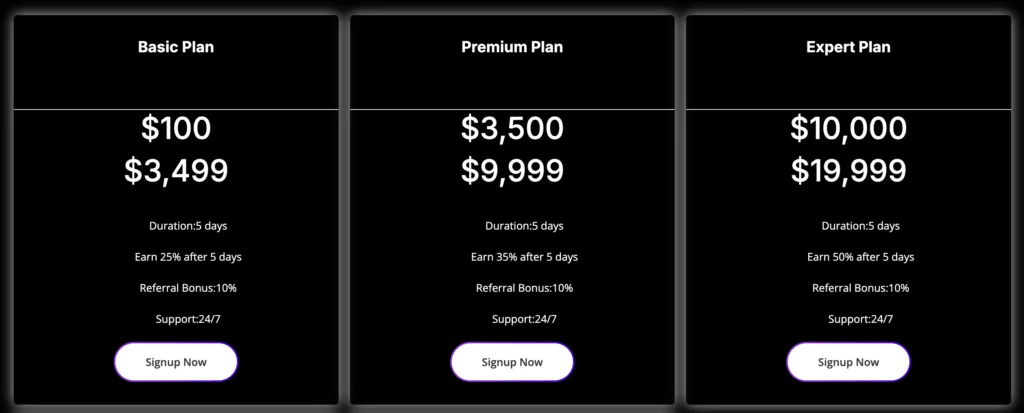1024x413 pixels.
Task: Click Expert Plan's Duration:5 days line
Action: [x=860, y=226]
